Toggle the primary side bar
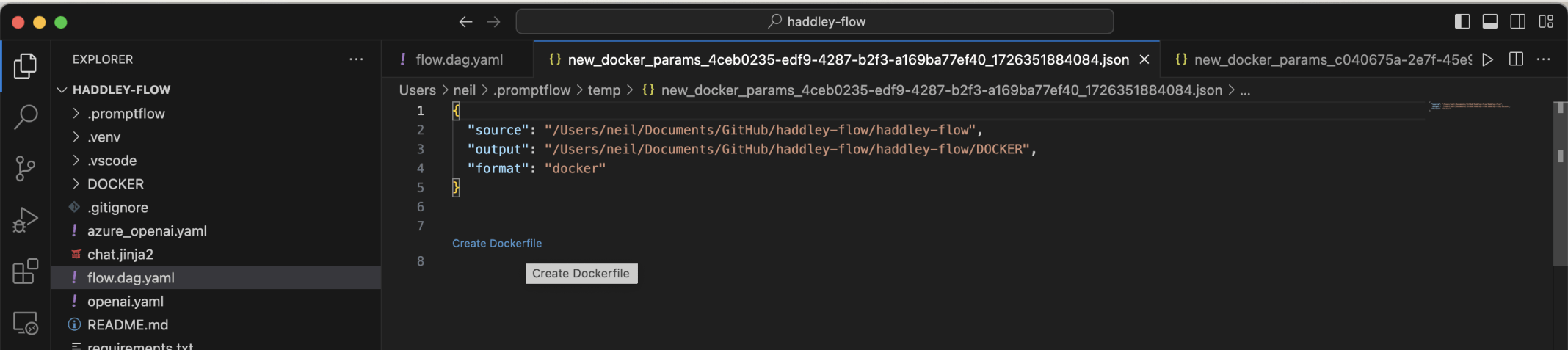The height and width of the screenshot is (350, 1568). (x=1462, y=21)
